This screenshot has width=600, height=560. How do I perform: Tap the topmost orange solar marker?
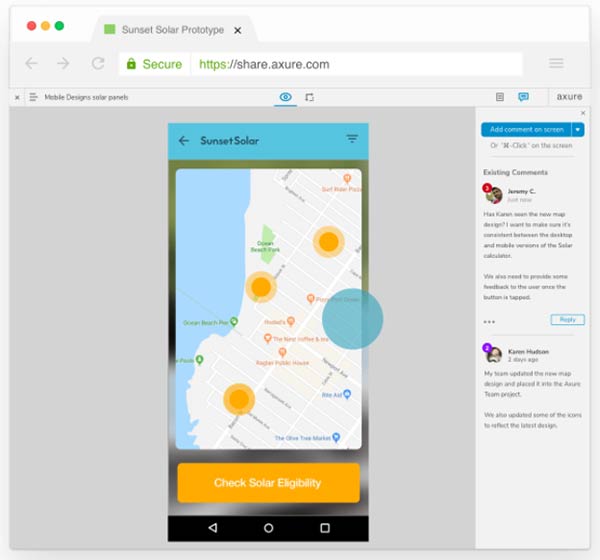click(329, 242)
